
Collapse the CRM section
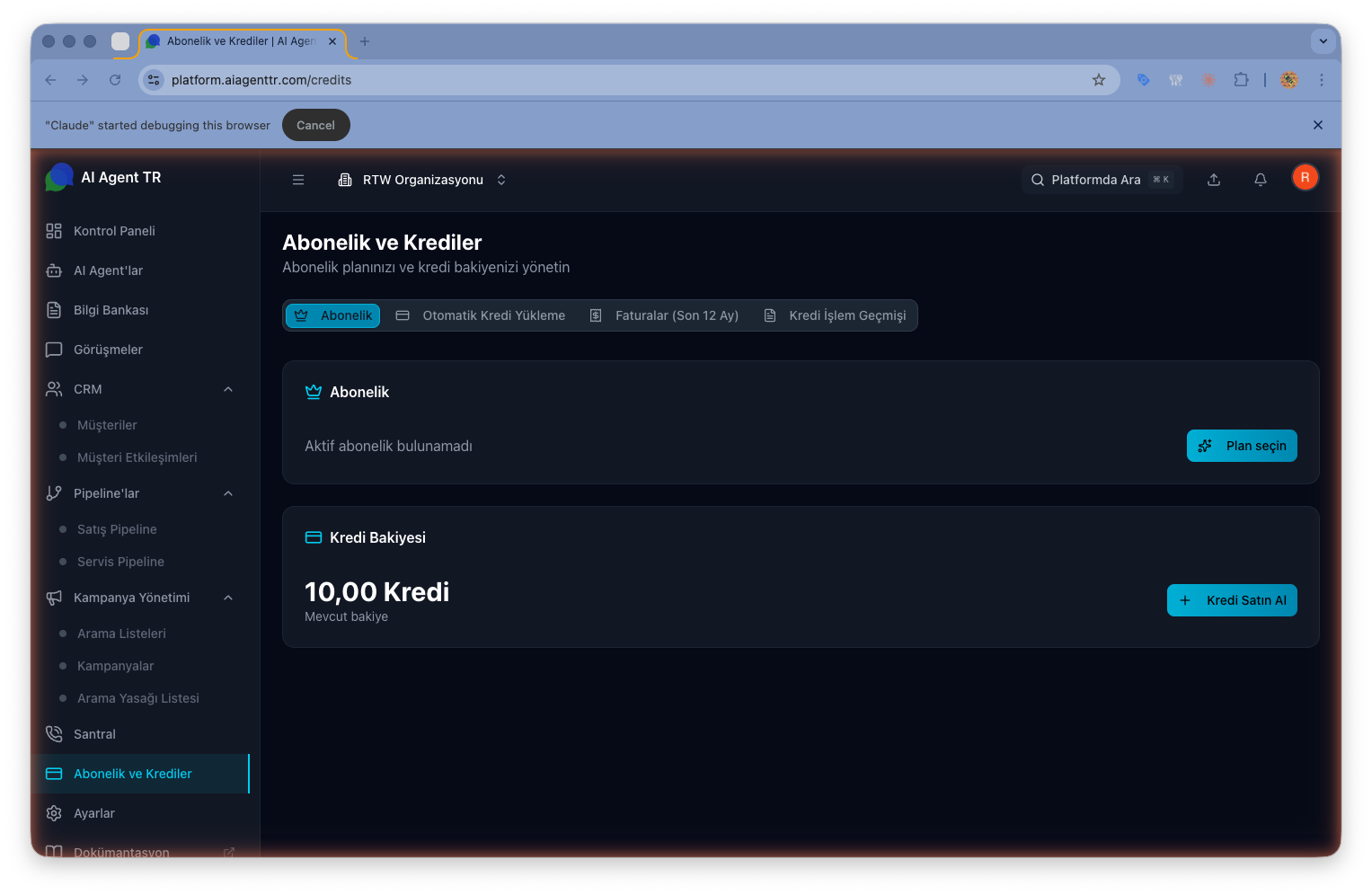(x=228, y=389)
